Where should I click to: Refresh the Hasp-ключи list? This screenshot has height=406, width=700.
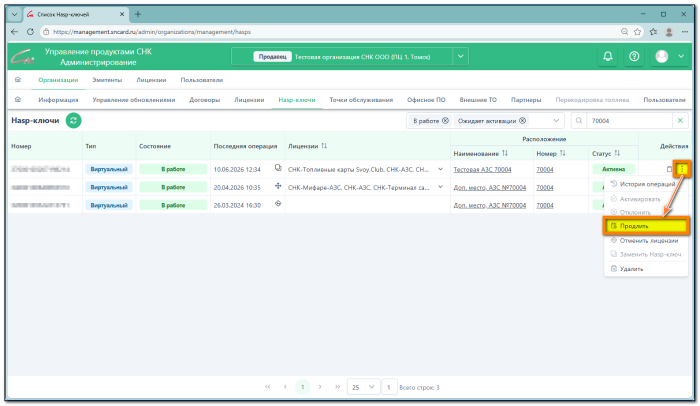coord(74,121)
